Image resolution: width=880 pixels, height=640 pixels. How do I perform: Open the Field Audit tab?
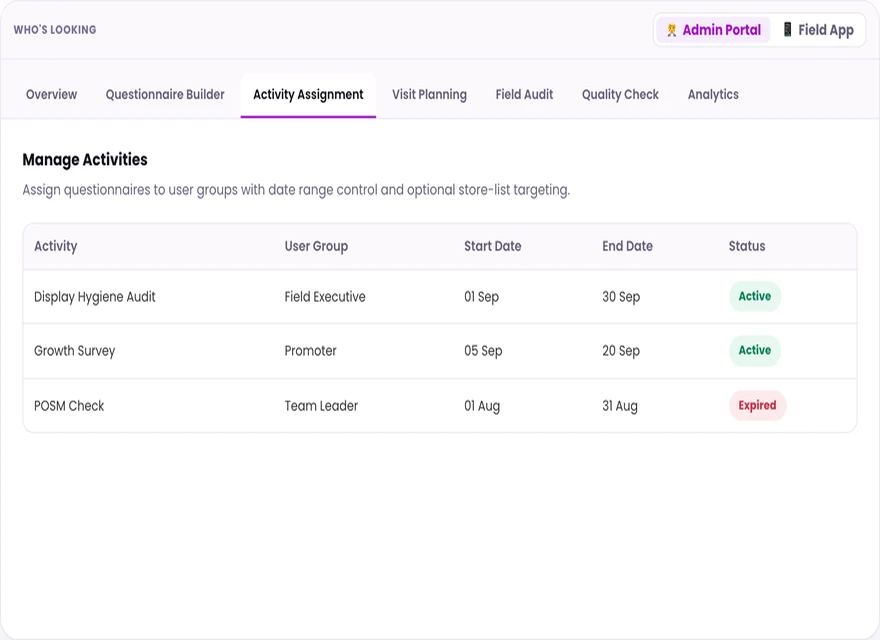click(x=524, y=94)
